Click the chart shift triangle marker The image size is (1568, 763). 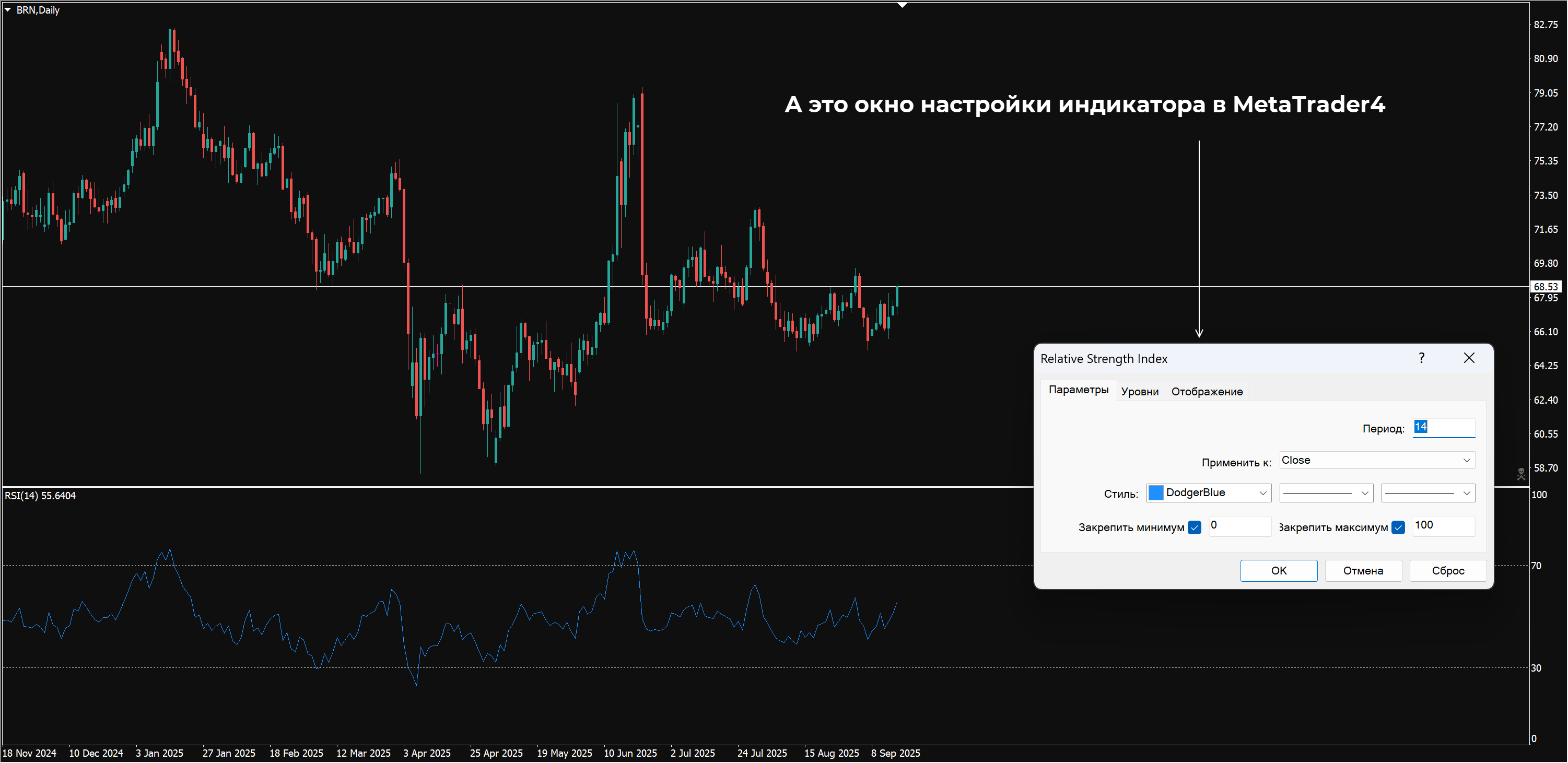902,5
